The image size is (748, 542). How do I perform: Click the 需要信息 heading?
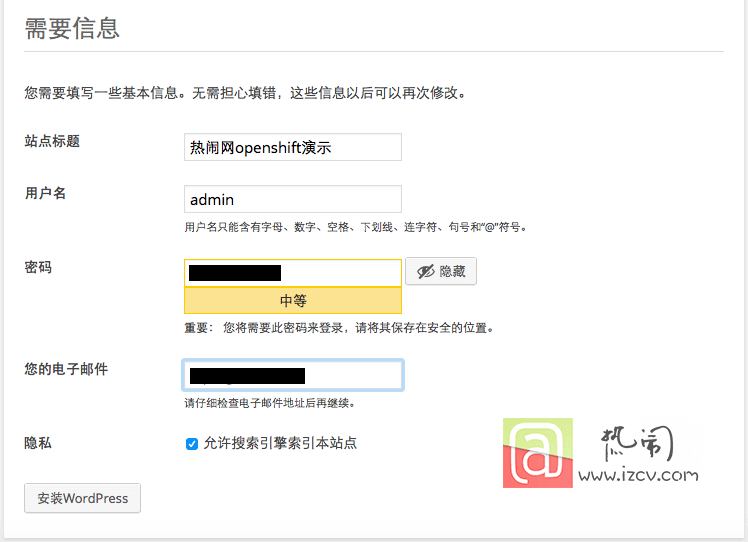tap(72, 28)
